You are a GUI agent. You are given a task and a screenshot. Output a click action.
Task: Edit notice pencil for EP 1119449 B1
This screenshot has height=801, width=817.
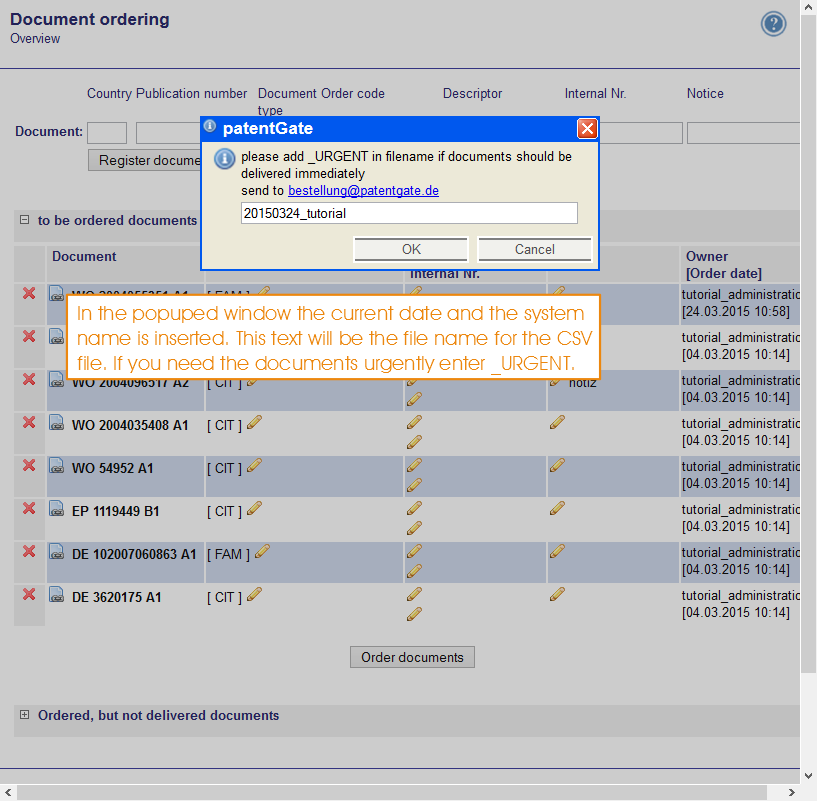click(x=557, y=508)
